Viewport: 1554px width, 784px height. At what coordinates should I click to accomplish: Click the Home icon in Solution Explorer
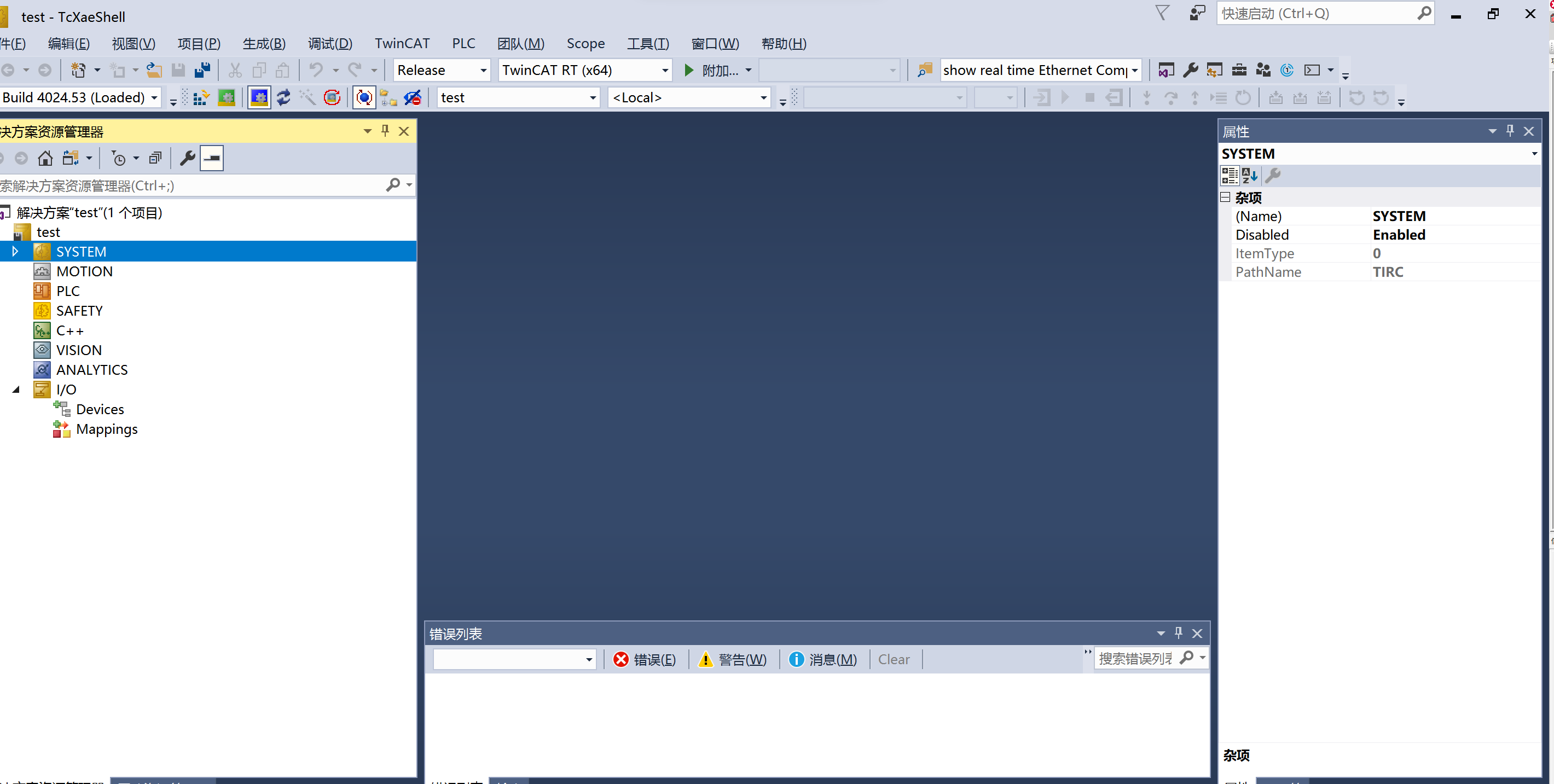click(x=45, y=158)
